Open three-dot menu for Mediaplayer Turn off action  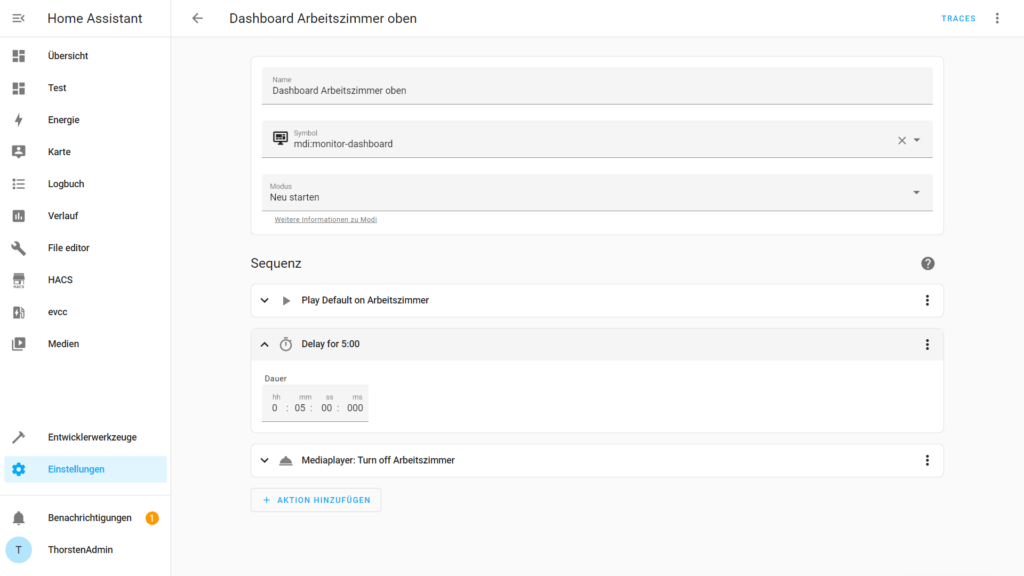click(x=927, y=460)
